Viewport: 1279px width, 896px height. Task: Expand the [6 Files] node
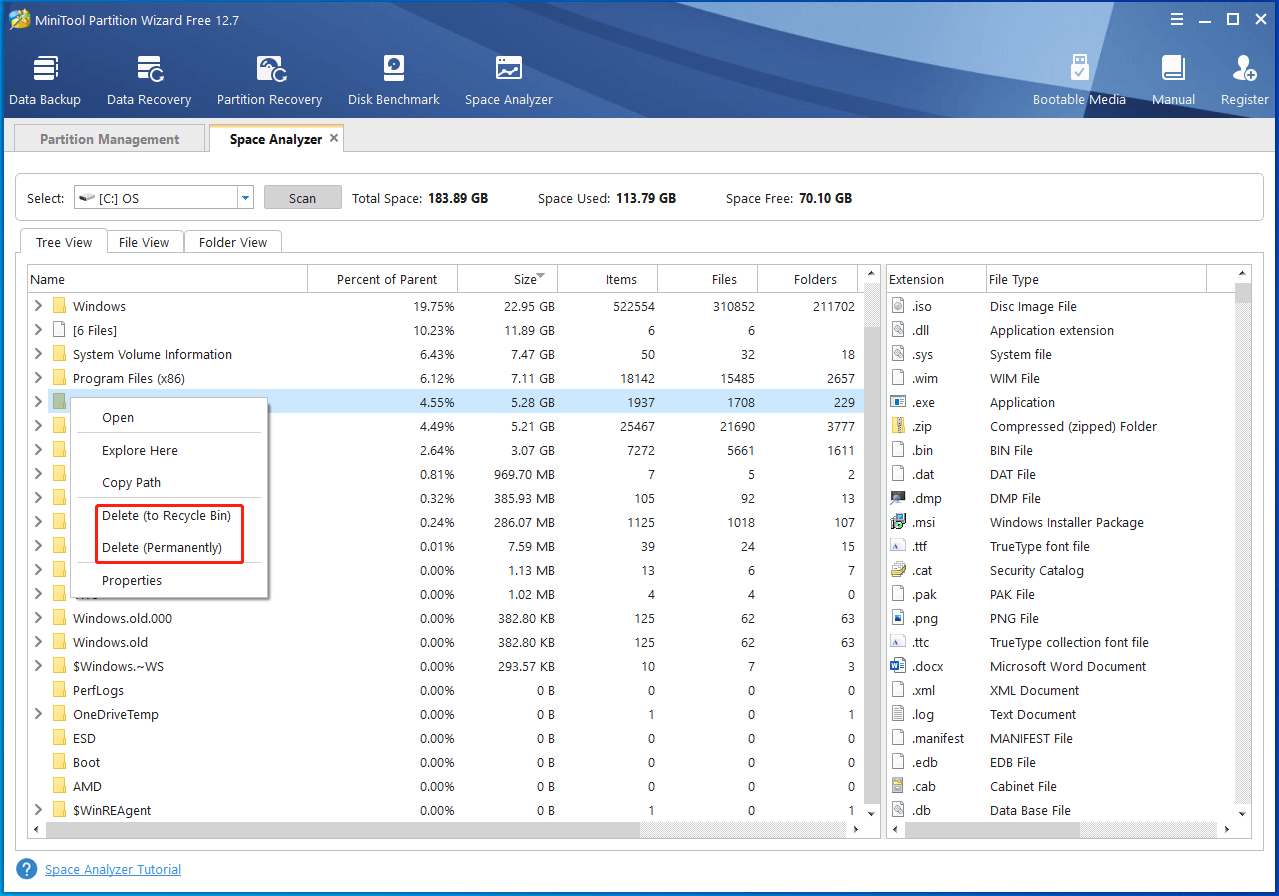[38, 330]
